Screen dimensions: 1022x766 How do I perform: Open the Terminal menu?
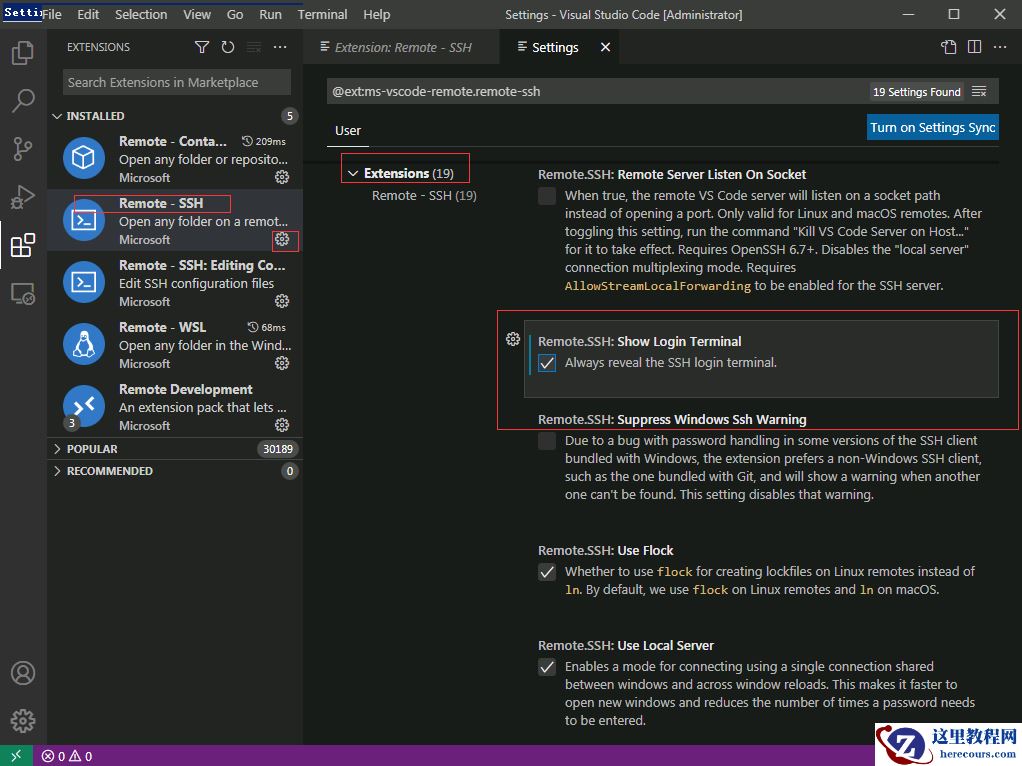coord(322,15)
